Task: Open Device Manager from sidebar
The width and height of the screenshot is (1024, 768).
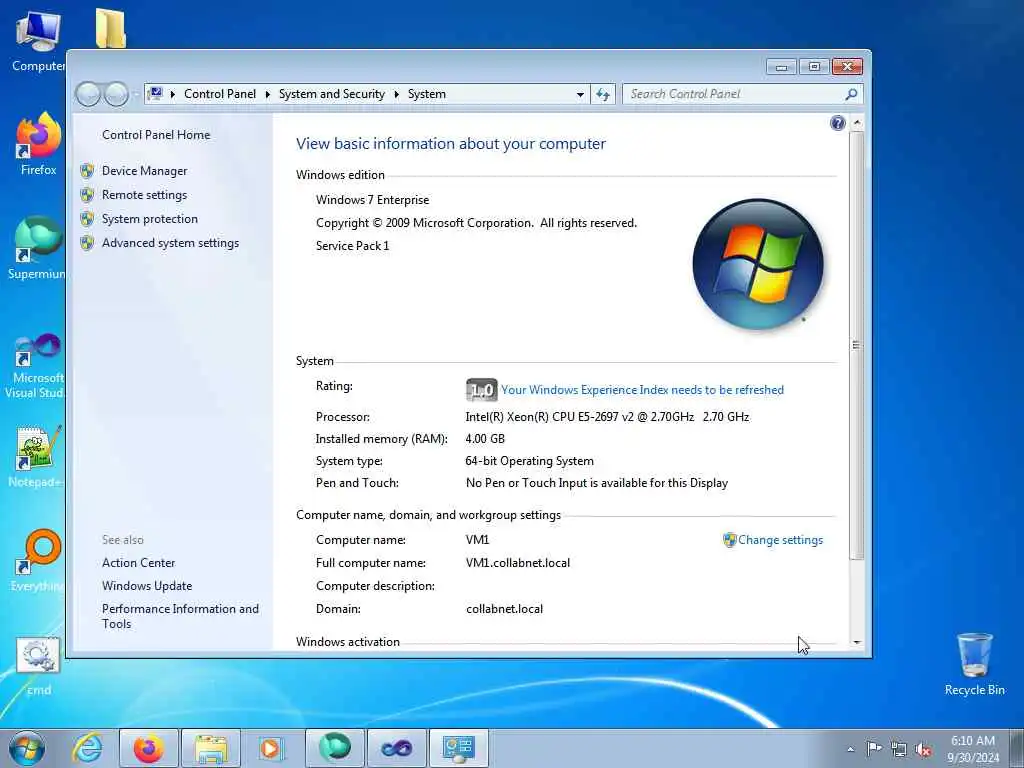Action: [x=144, y=170]
